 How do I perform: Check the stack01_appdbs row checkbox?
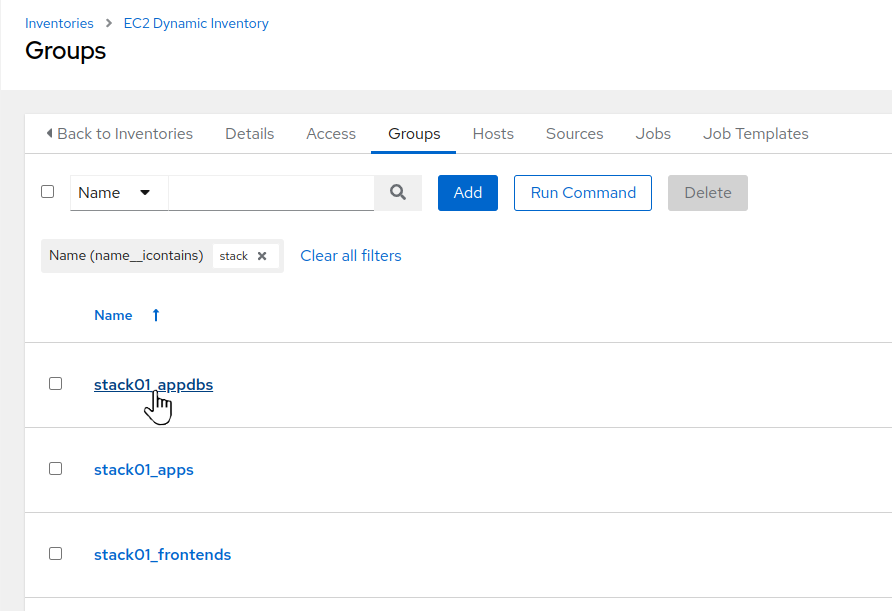55,384
